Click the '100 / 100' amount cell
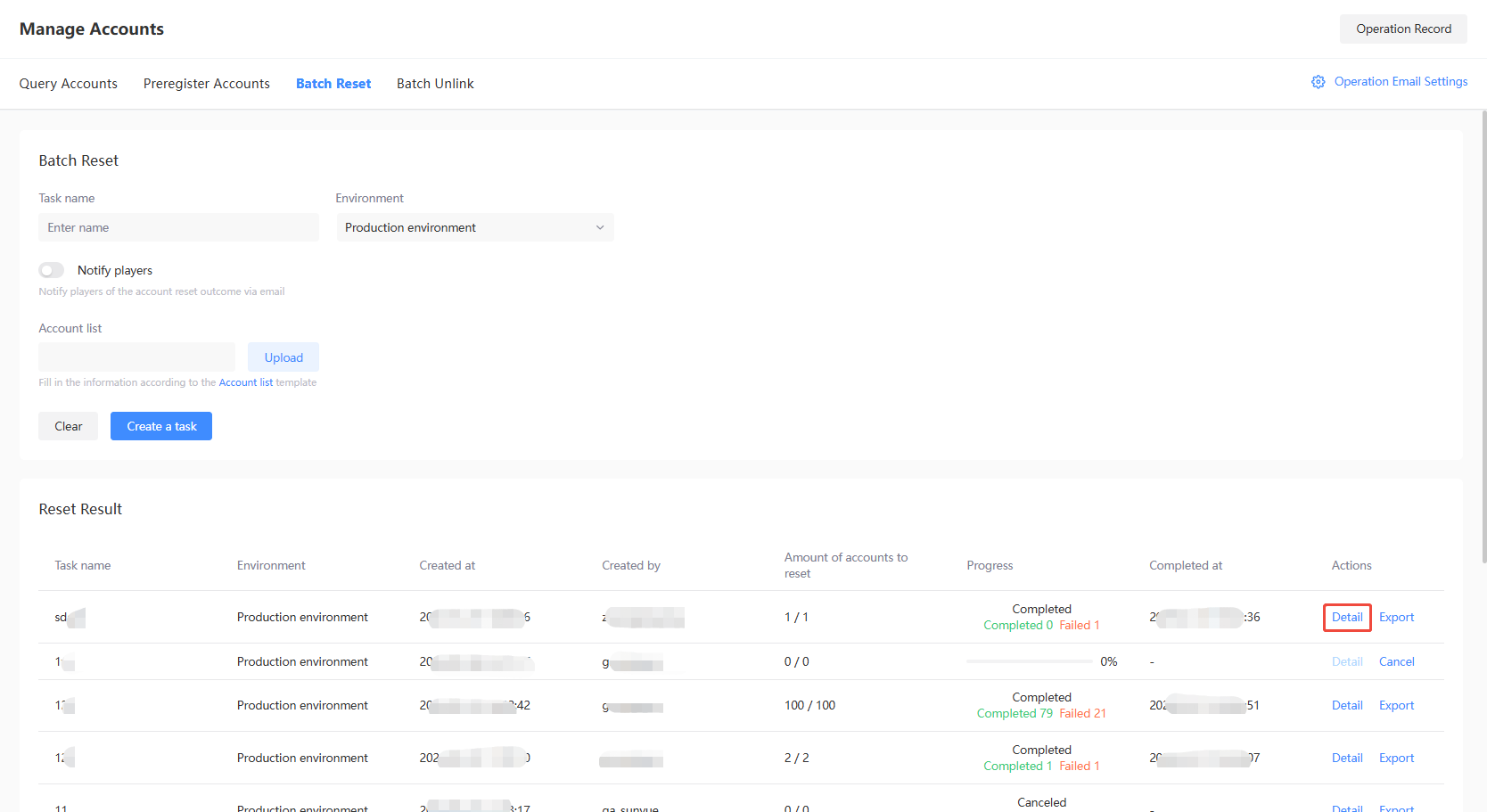The height and width of the screenshot is (812, 1487). coord(809,705)
